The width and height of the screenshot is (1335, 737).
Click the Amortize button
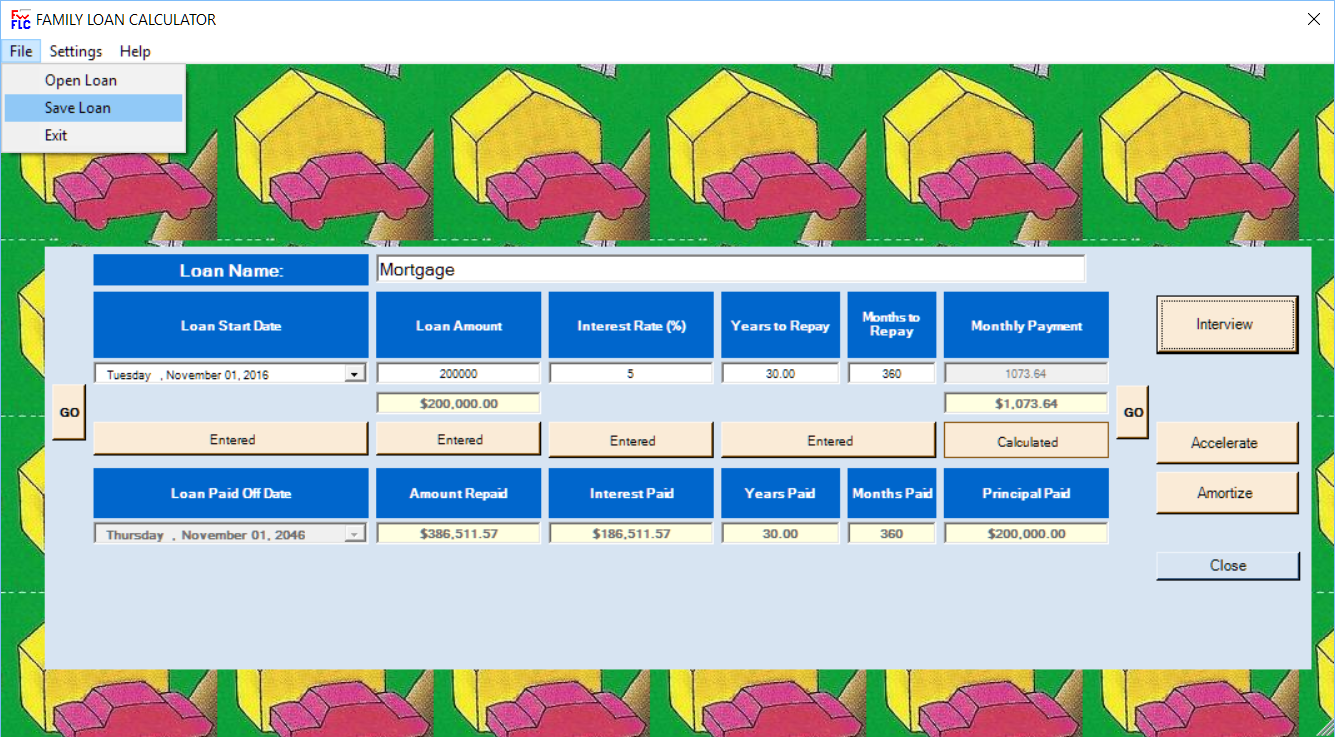pyautogui.click(x=1227, y=492)
